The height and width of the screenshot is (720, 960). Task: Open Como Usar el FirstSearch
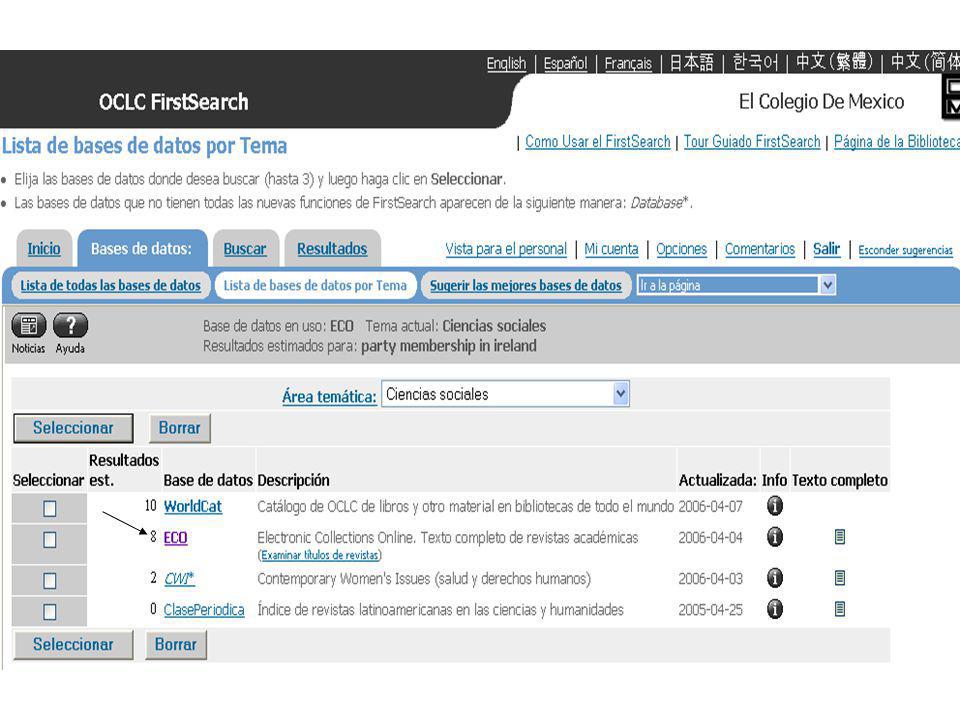598,141
